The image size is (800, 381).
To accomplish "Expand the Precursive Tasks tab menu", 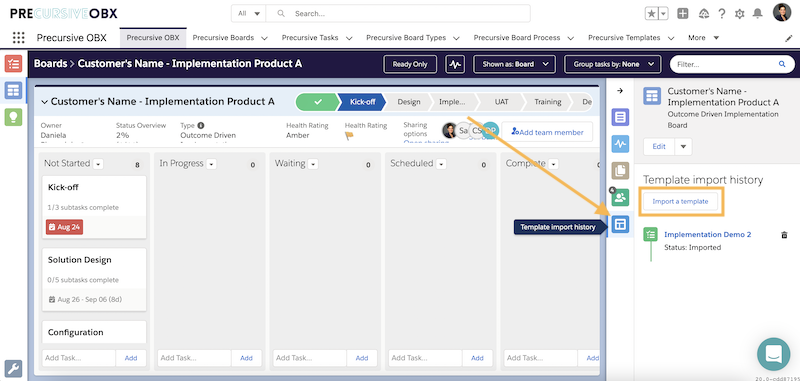I will point(349,38).
